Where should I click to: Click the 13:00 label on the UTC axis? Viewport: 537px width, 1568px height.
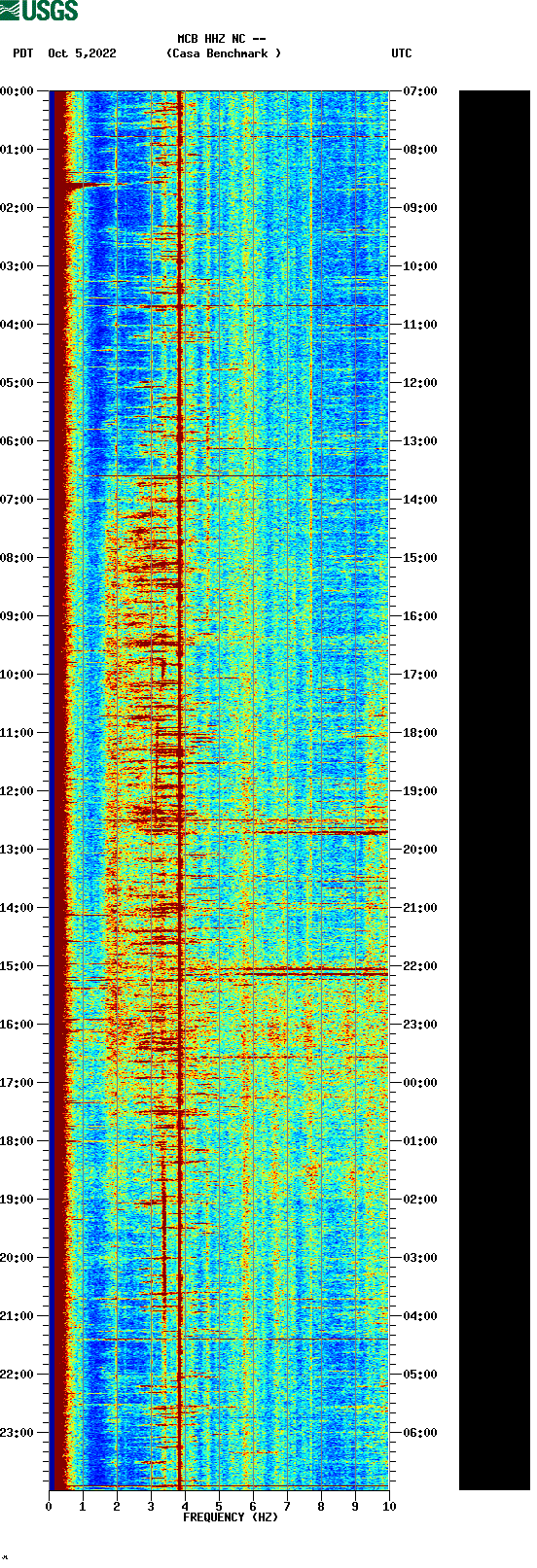coord(420,441)
